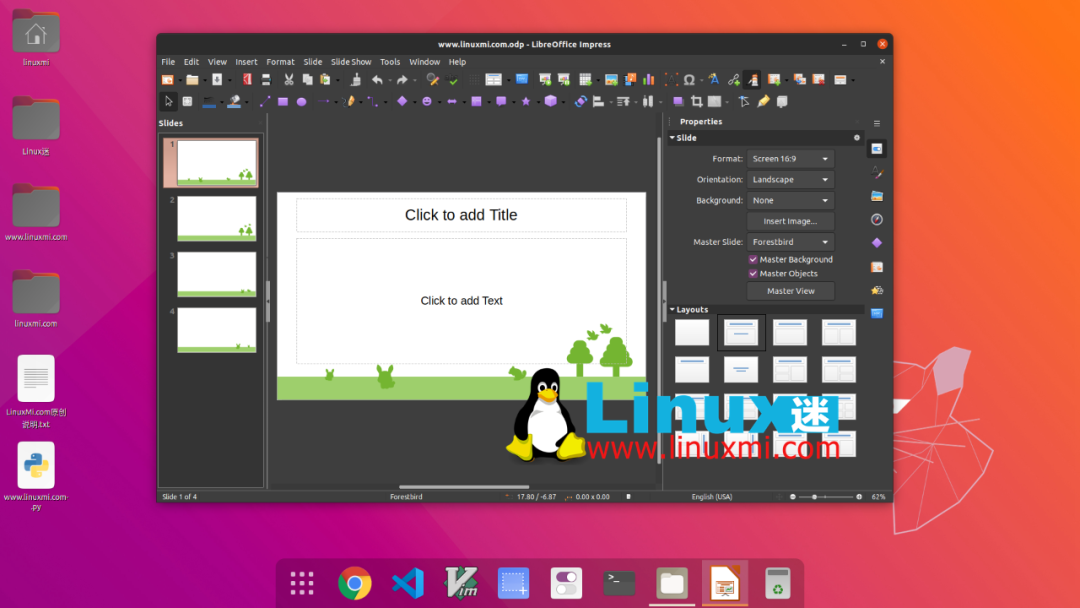Open the Slide Show menu
This screenshot has width=1080, height=608.
pos(351,62)
